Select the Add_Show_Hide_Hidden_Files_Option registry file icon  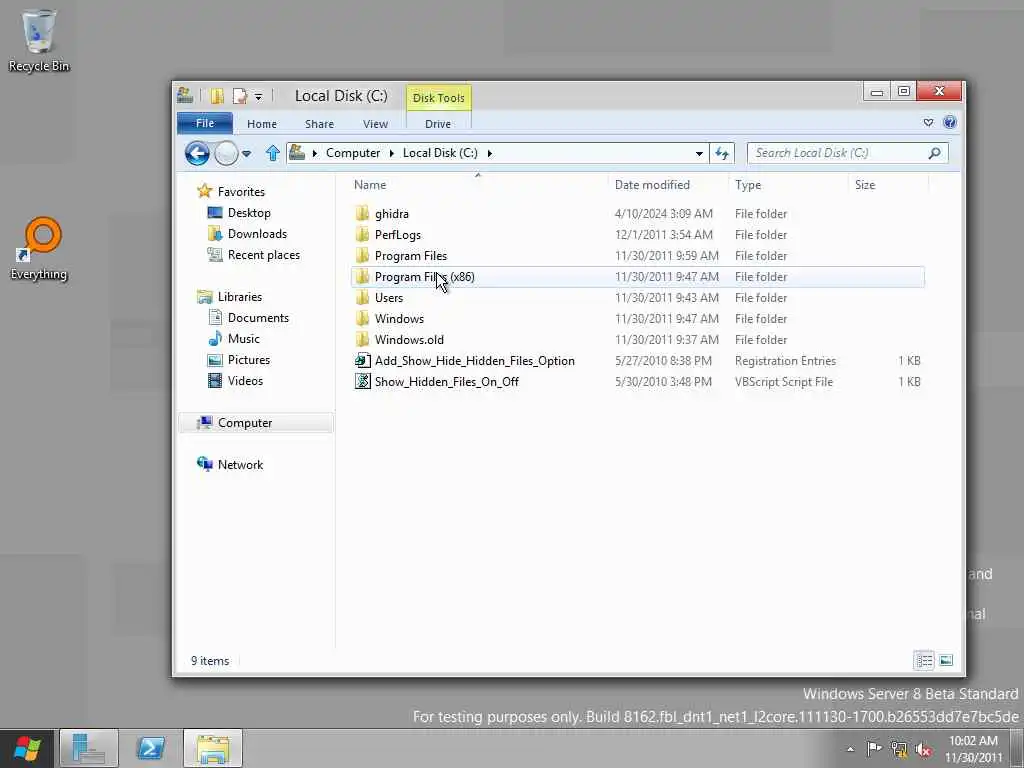point(362,360)
